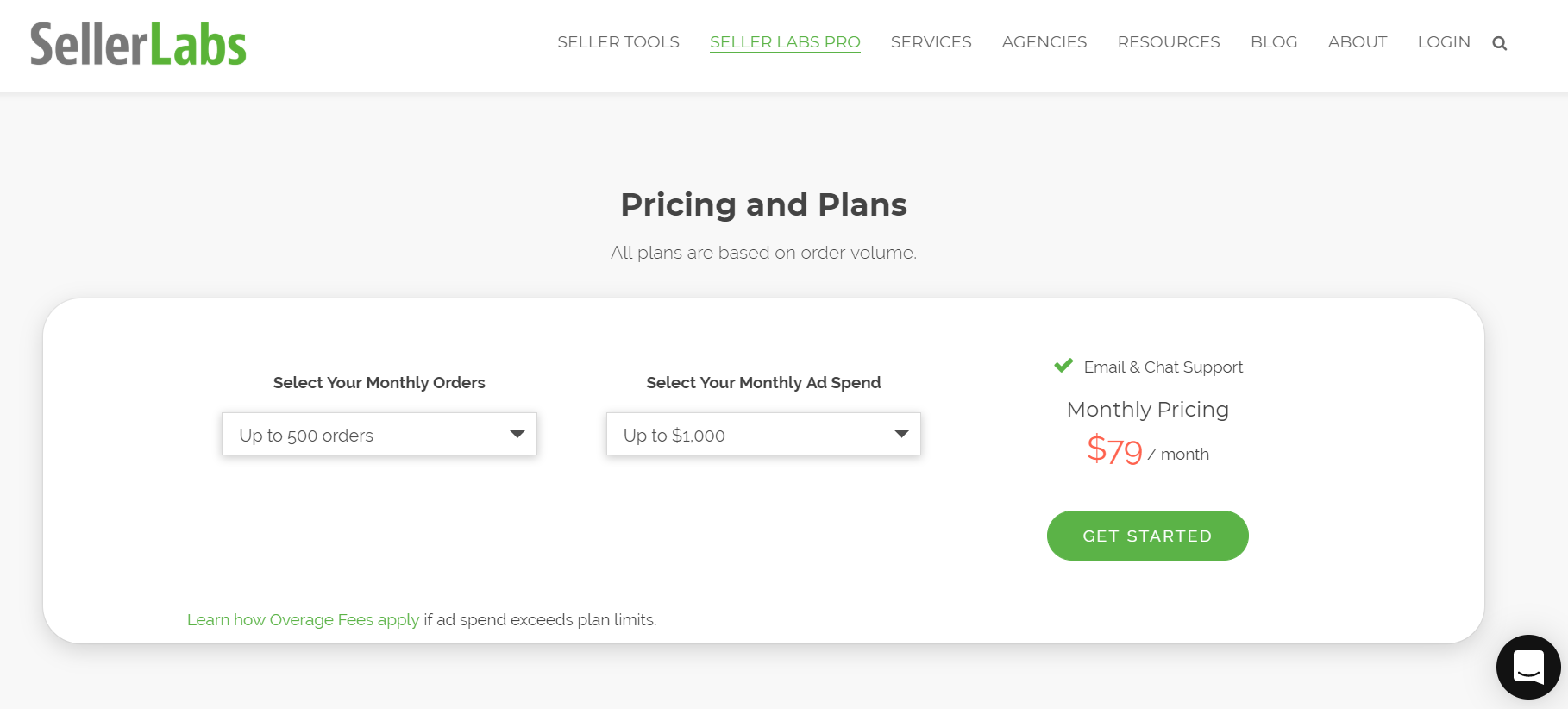1568x709 pixels.
Task: Open the chat support bubble icon
Action: tap(1527, 667)
